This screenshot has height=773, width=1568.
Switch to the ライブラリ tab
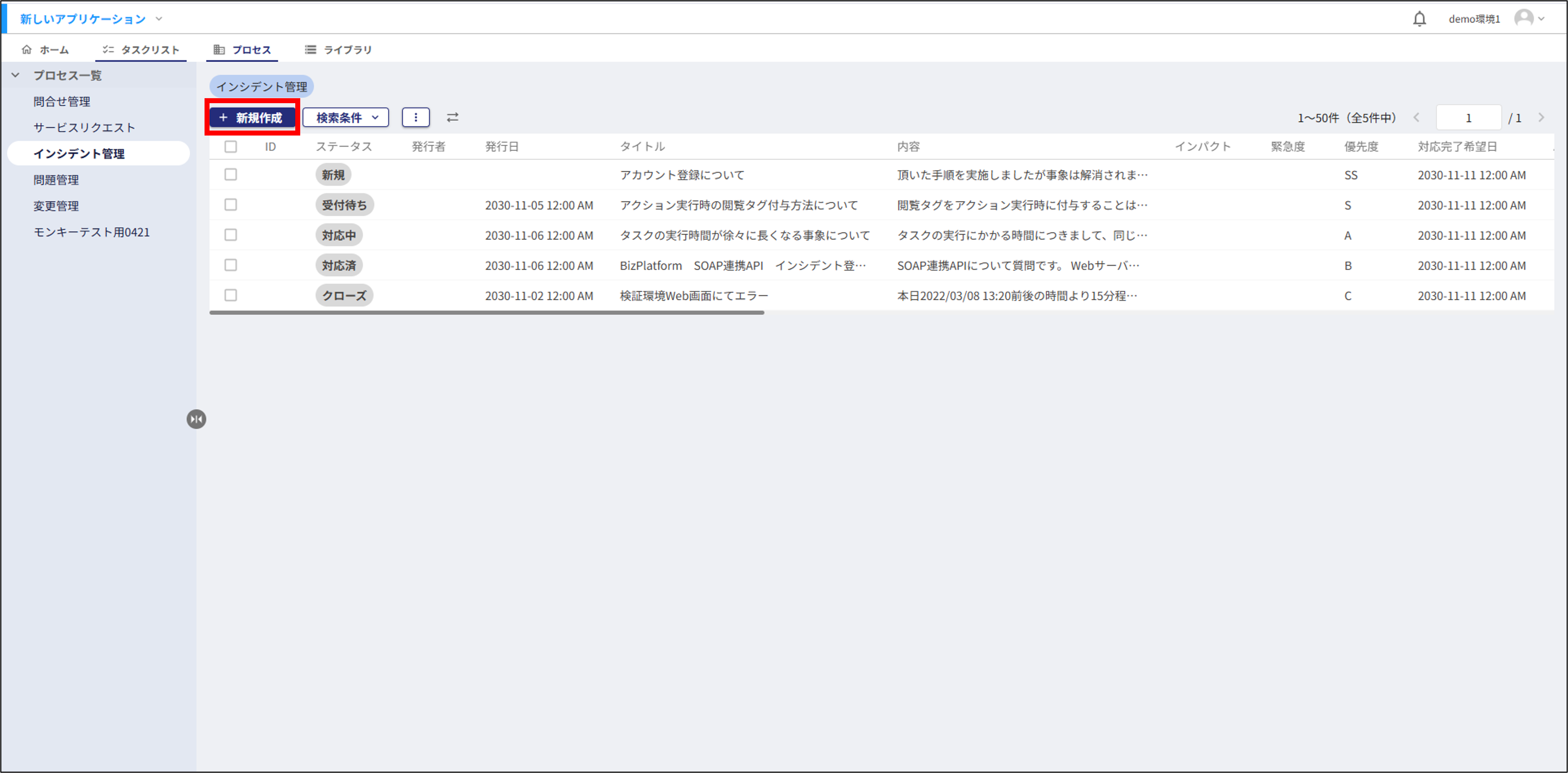(x=338, y=49)
